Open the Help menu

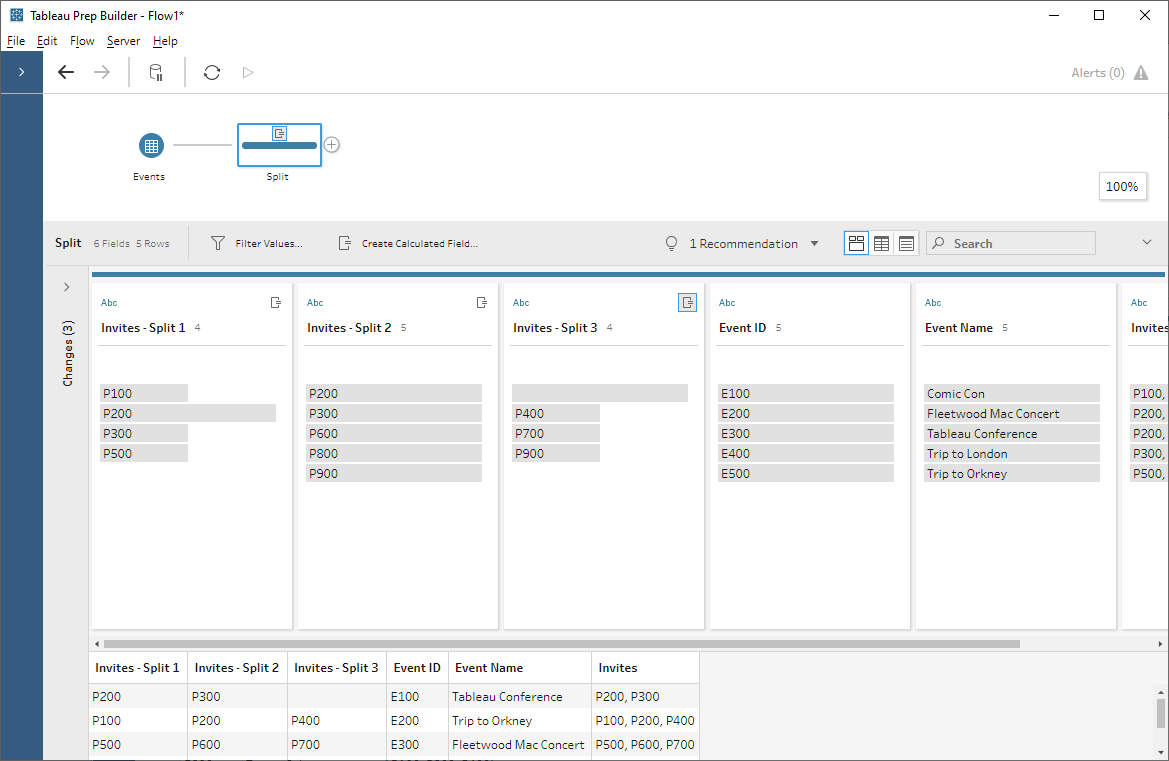[165, 41]
